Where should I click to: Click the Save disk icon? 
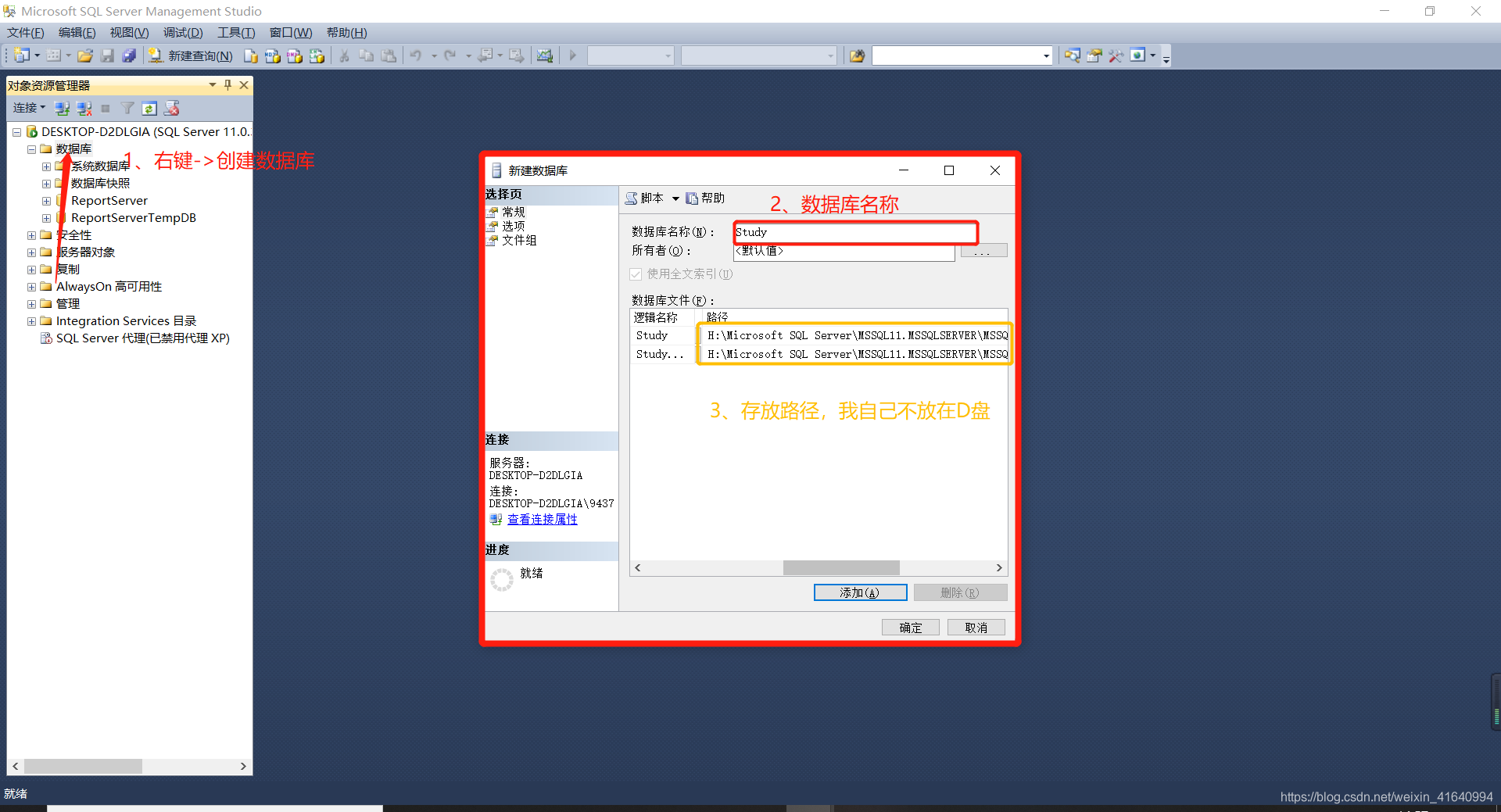tap(107, 55)
